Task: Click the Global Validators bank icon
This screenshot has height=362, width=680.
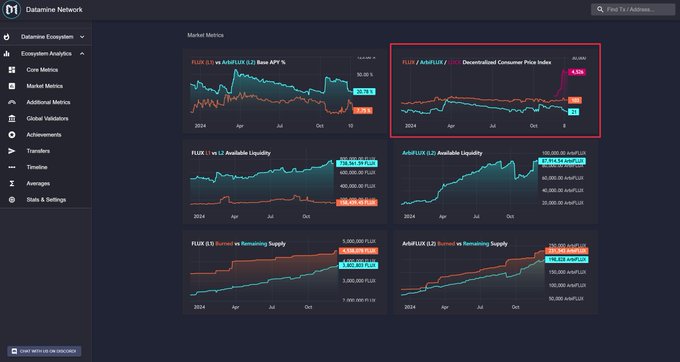Action: tap(12, 118)
